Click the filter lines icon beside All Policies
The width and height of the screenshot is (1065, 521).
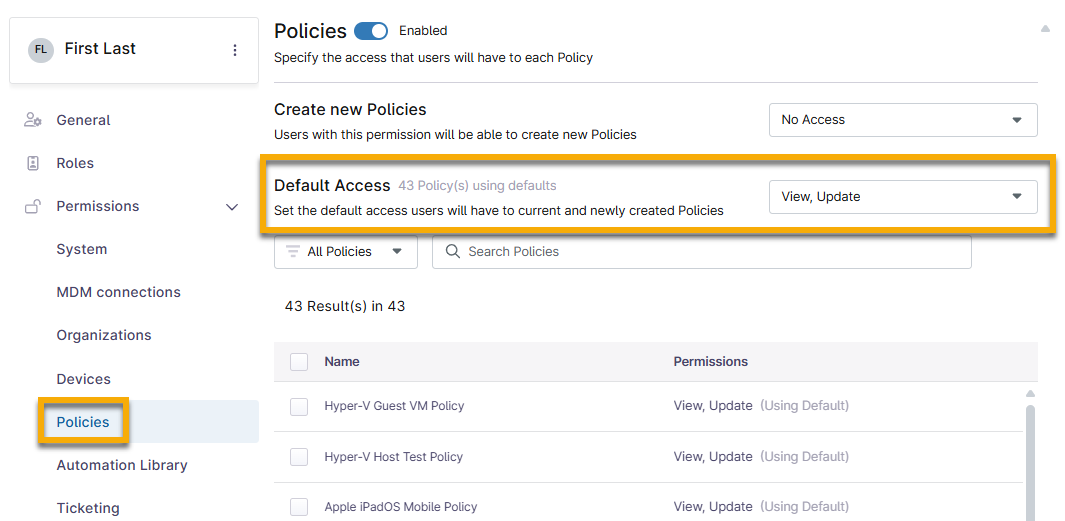(x=293, y=252)
